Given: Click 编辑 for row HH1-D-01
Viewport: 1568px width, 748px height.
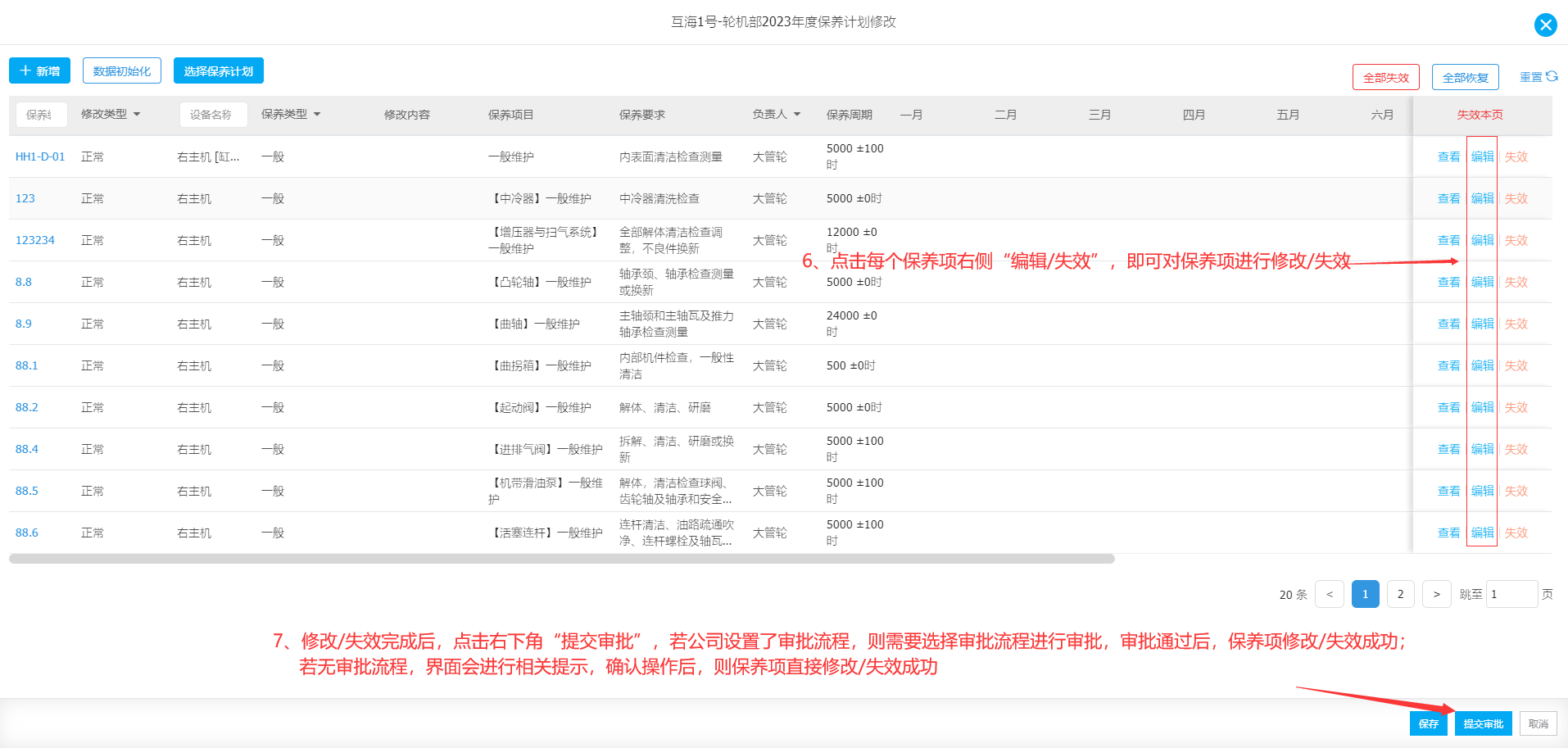Looking at the screenshot, I should pyautogui.click(x=1483, y=156).
